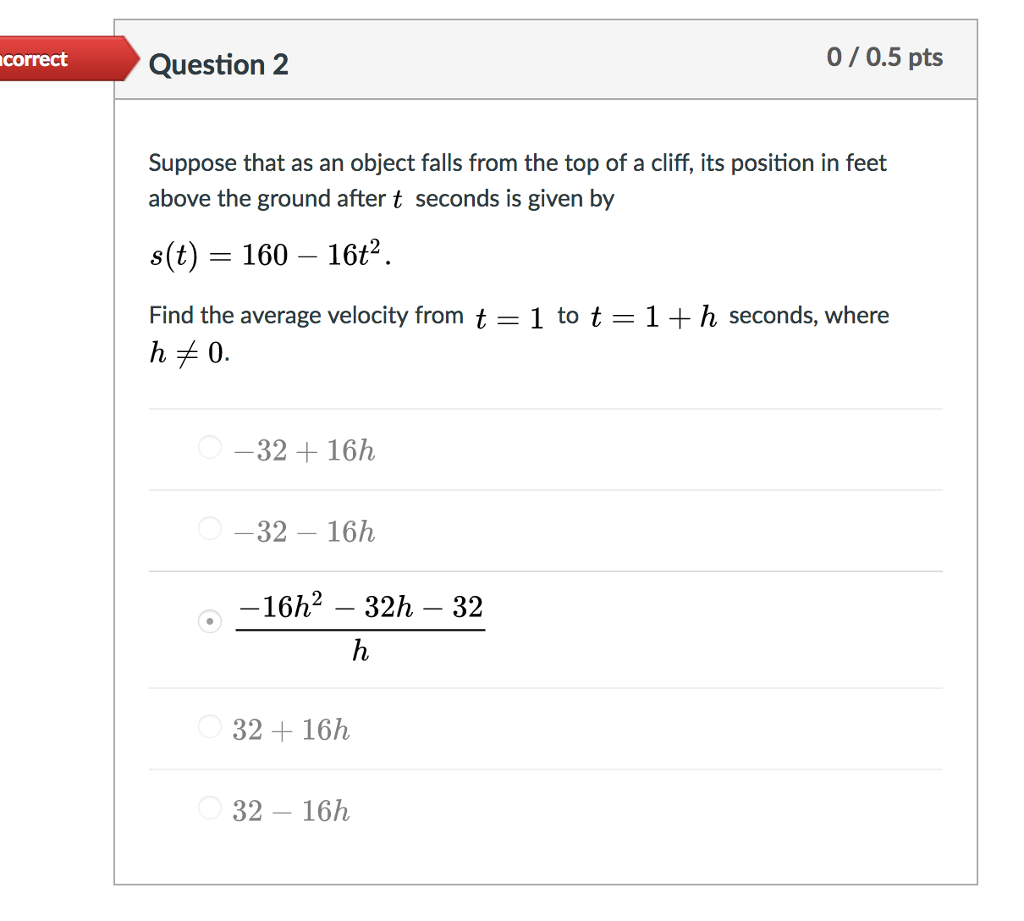Click the fraction answer expression over h
This screenshot has width=1024, height=921.
[x=360, y=627]
